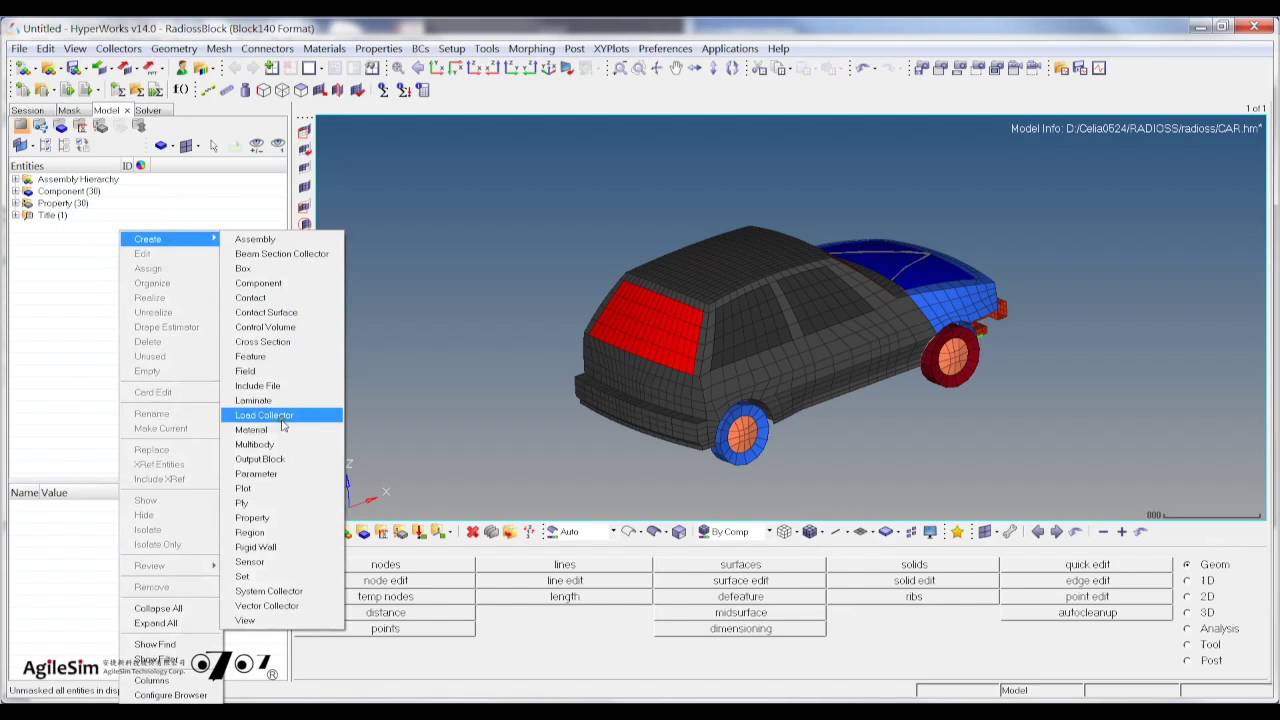Click the monitor display icon in bottom toolbar
The width and height of the screenshot is (1280, 720).
pos(930,532)
